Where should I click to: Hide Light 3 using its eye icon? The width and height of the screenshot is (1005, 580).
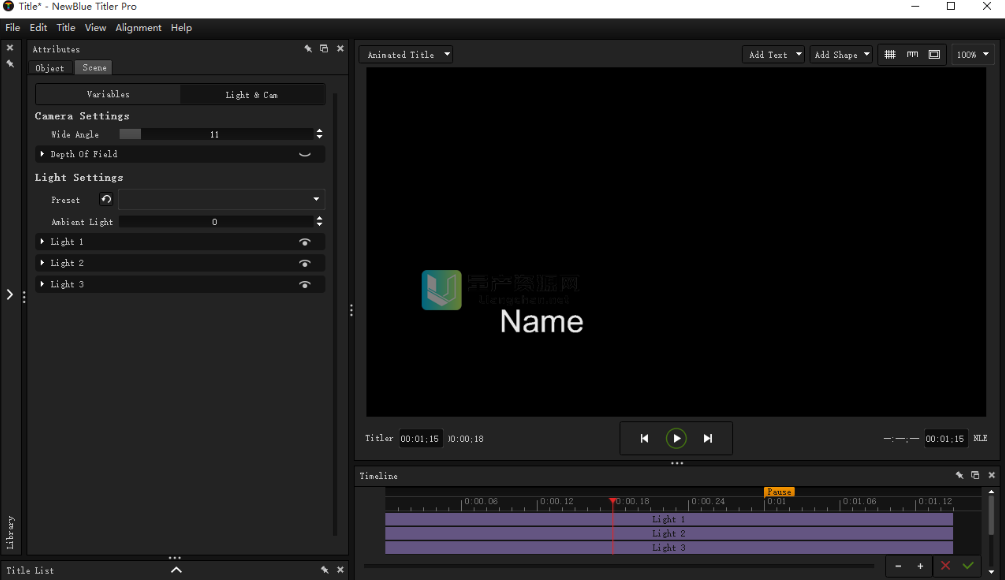pos(305,285)
